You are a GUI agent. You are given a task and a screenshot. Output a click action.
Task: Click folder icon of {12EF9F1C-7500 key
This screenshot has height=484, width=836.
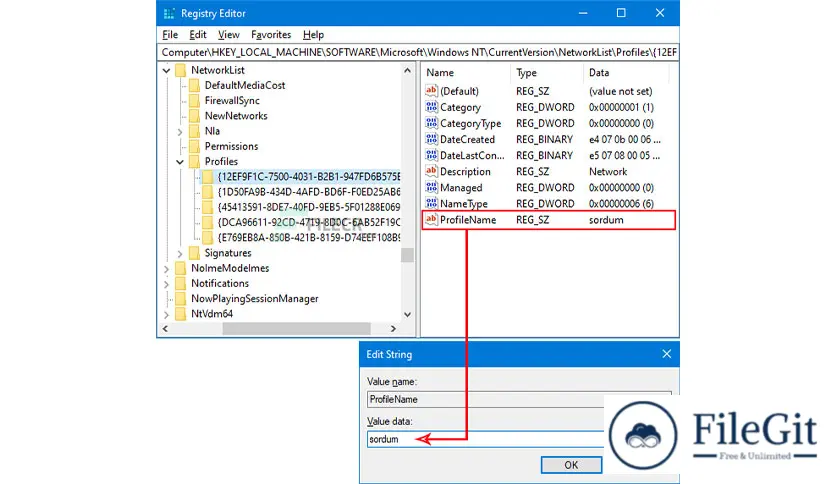(207, 176)
